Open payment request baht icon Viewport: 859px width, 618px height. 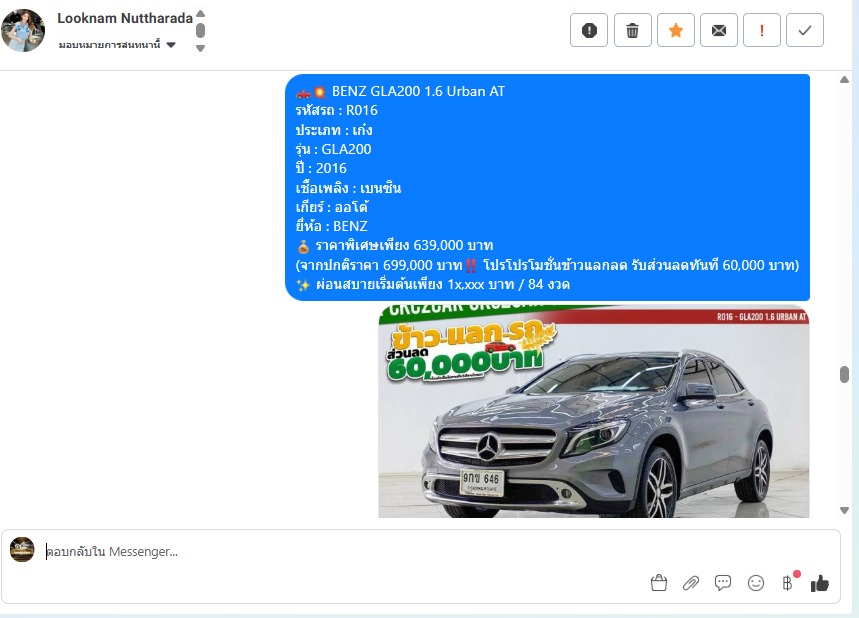click(x=788, y=583)
